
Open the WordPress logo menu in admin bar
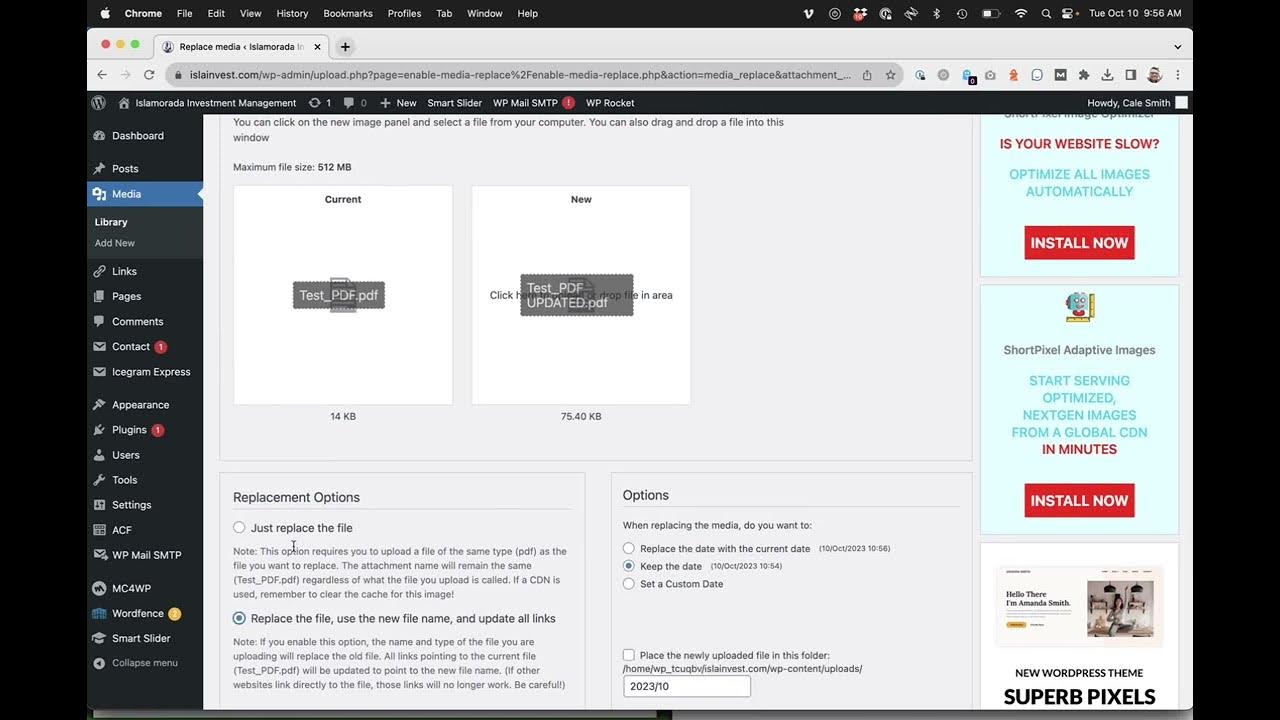(x=98, y=102)
